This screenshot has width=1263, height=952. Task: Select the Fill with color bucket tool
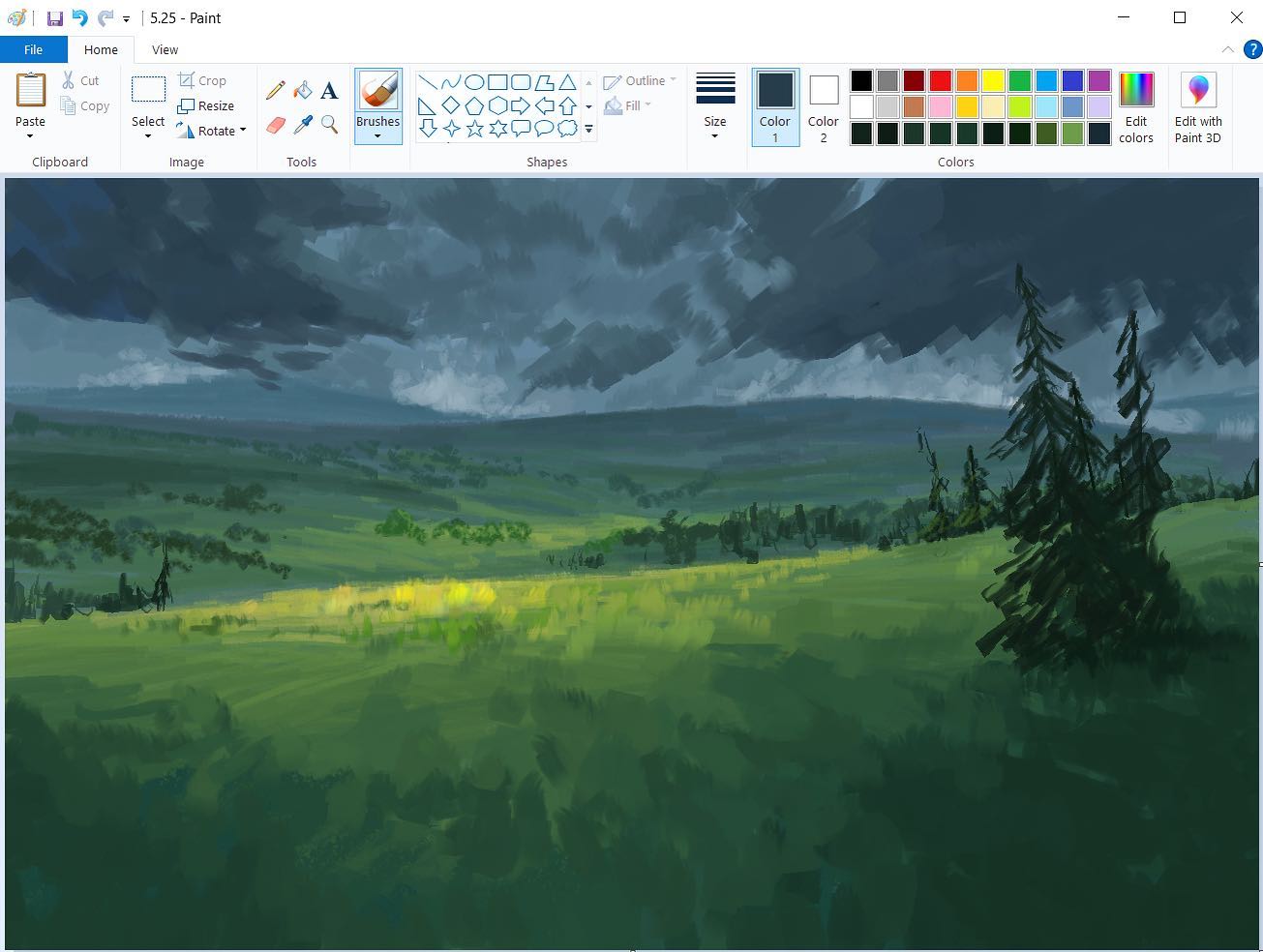point(303,90)
